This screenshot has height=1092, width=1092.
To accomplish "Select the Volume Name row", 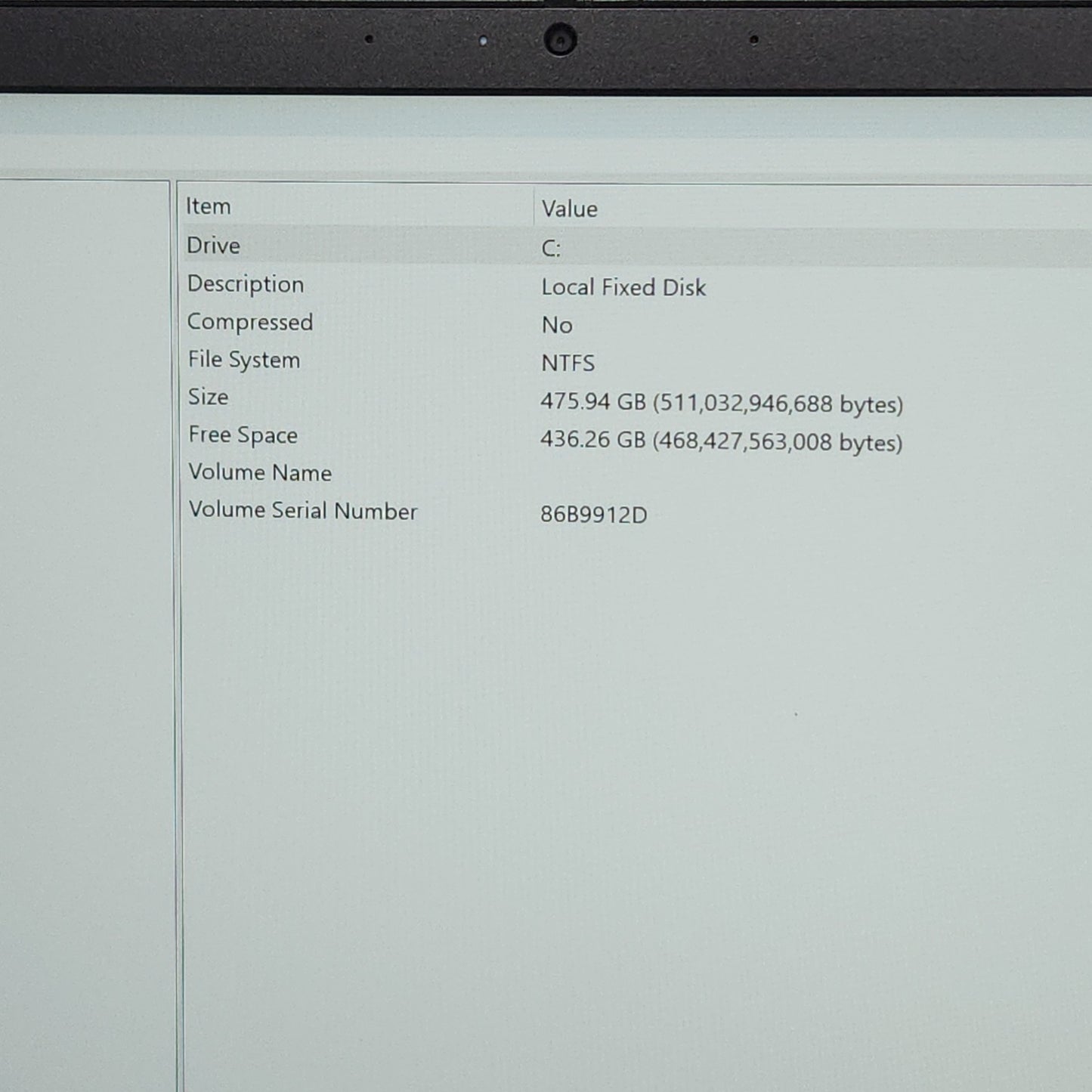I will pos(260,472).
